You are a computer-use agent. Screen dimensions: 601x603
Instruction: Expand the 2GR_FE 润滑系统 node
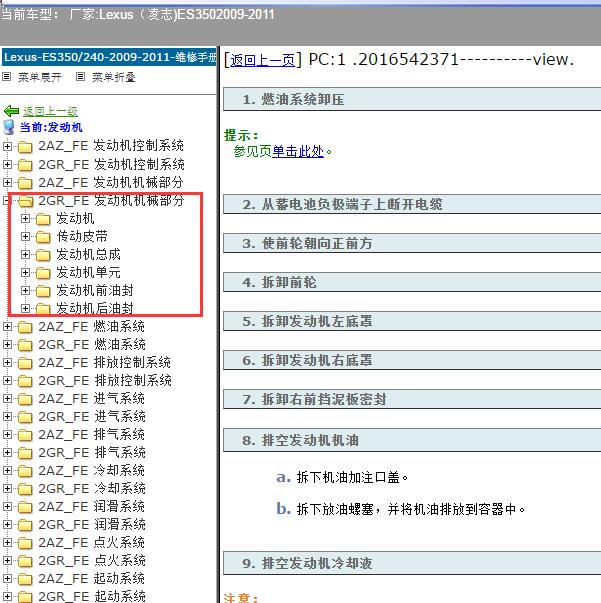click(7, 525)
